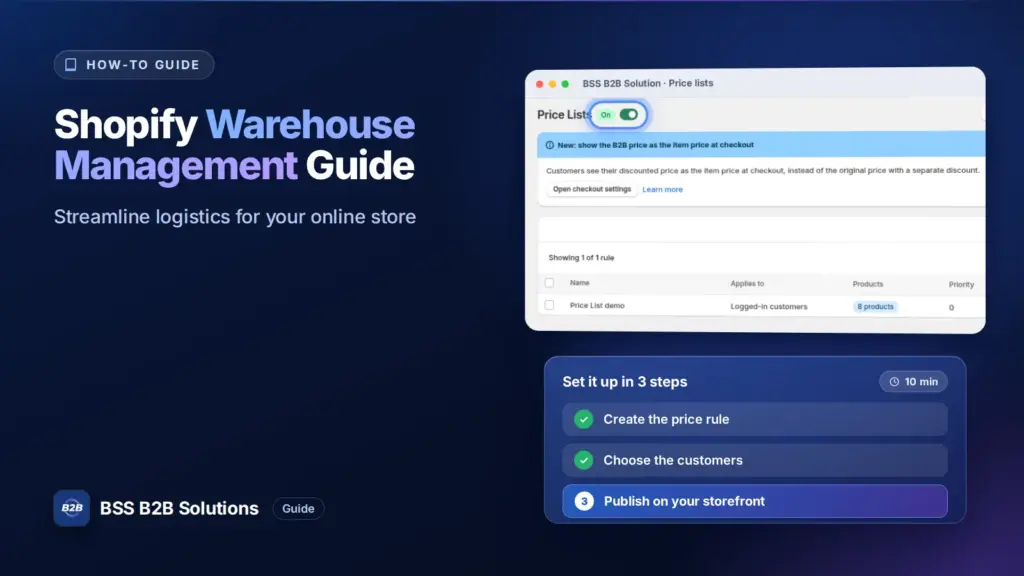Click the green maximize window dot

[565, 84]
